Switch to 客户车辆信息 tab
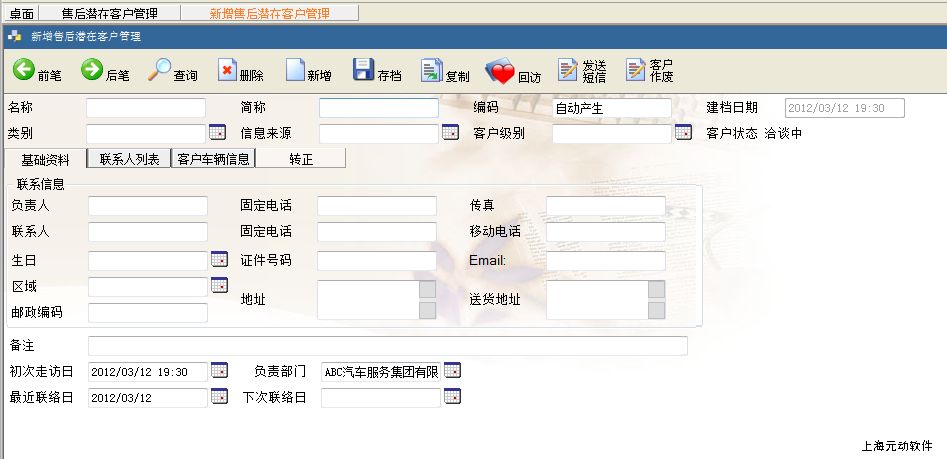This screenshot has width=947, height=459. pyautogui.click(x=213, y=158)
